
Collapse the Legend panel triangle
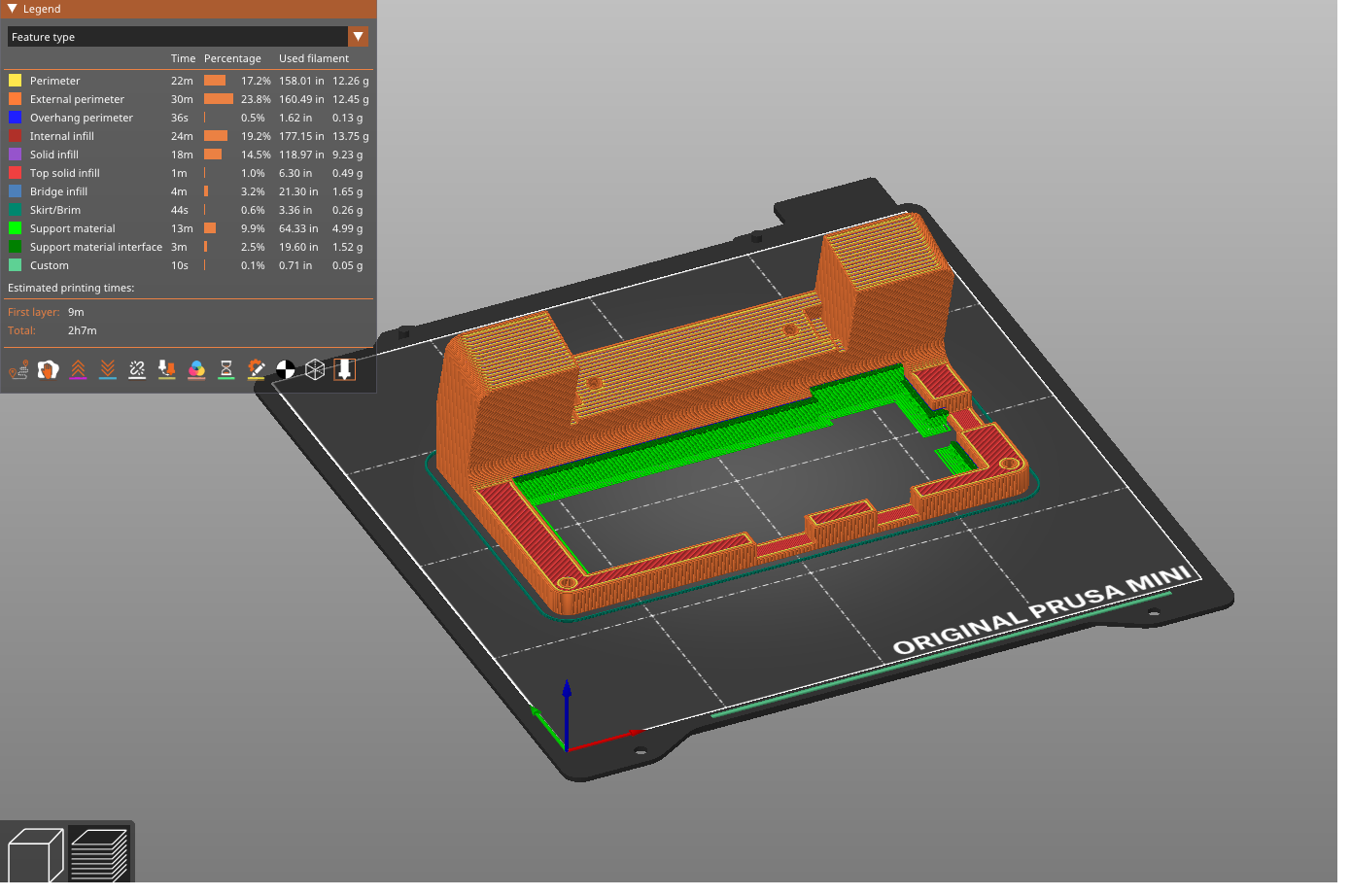[x=12, y=9]
